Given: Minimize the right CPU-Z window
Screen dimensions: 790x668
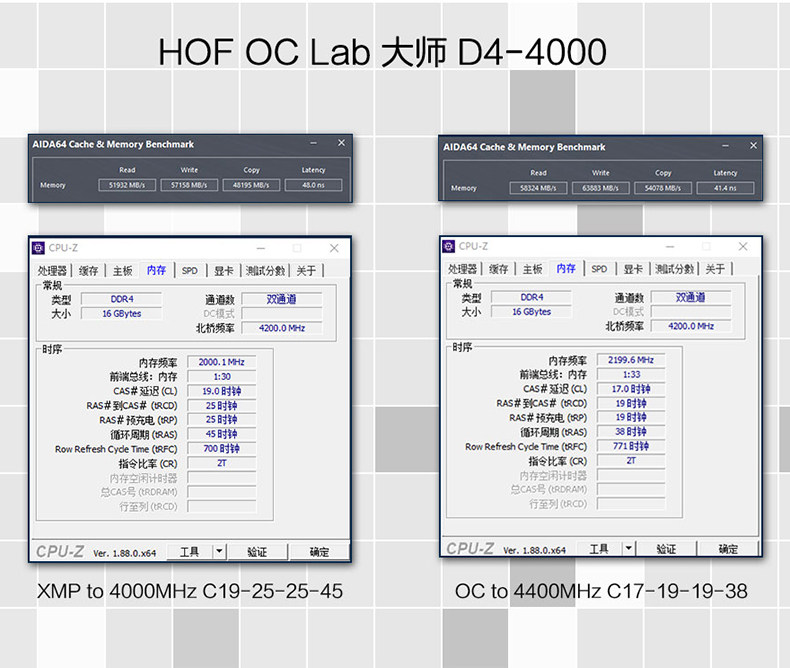Looking at the screenshot, I should (x=670, y=246).
